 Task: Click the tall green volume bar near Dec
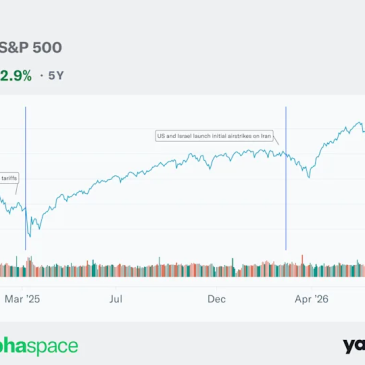click(x=233, y=267)
